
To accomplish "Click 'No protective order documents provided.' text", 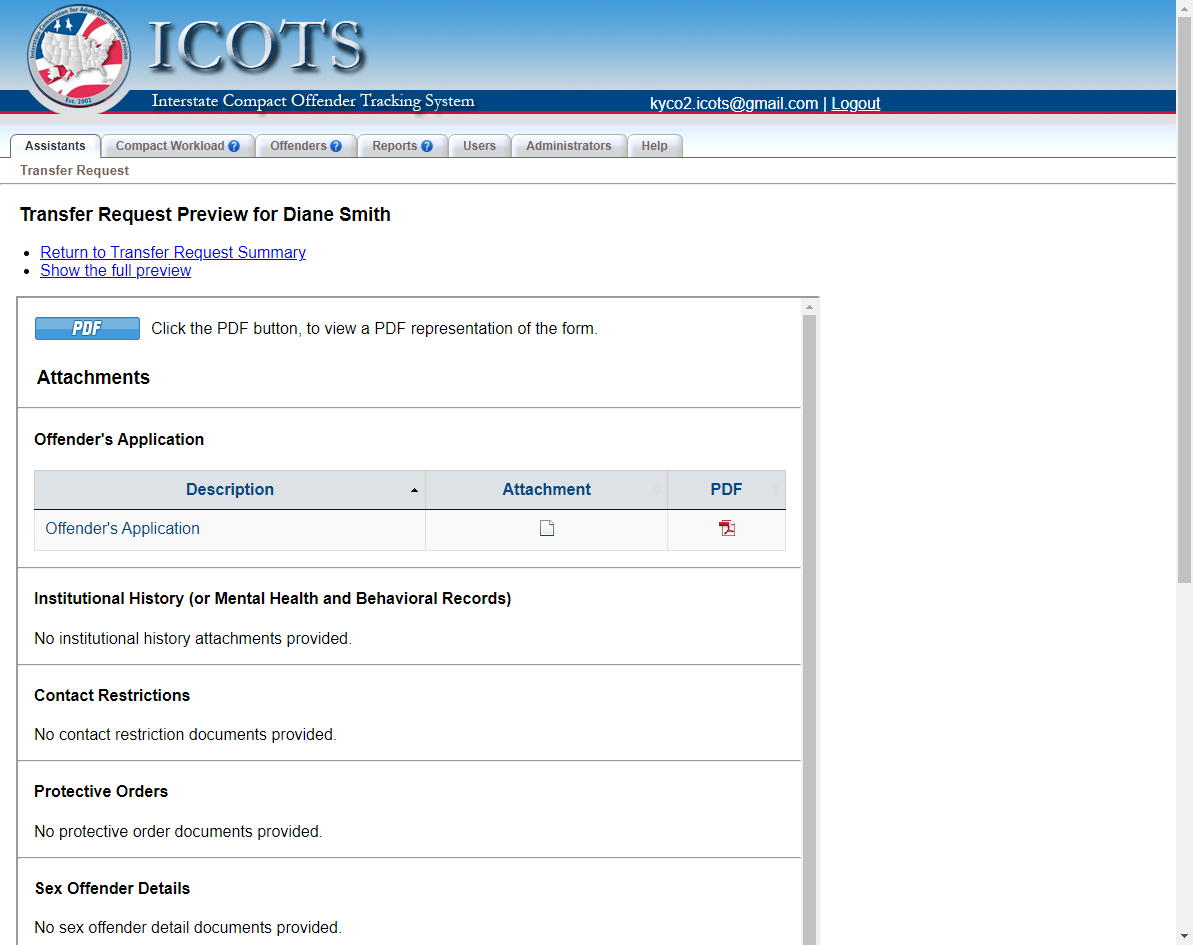I will click(x=178, y=831).
